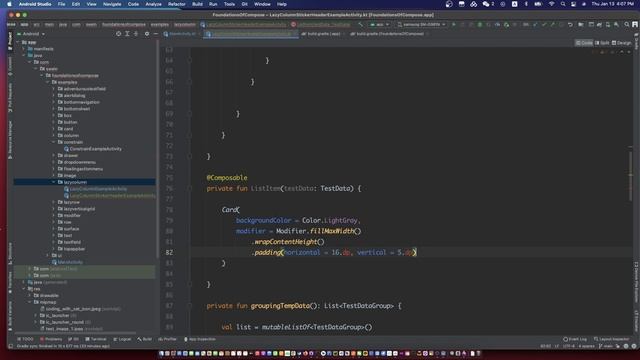Image resolution: width=640 pixels, height=360 pixels.
Task: Open the Project vertical side tab
Action: (x=10, y=41)
